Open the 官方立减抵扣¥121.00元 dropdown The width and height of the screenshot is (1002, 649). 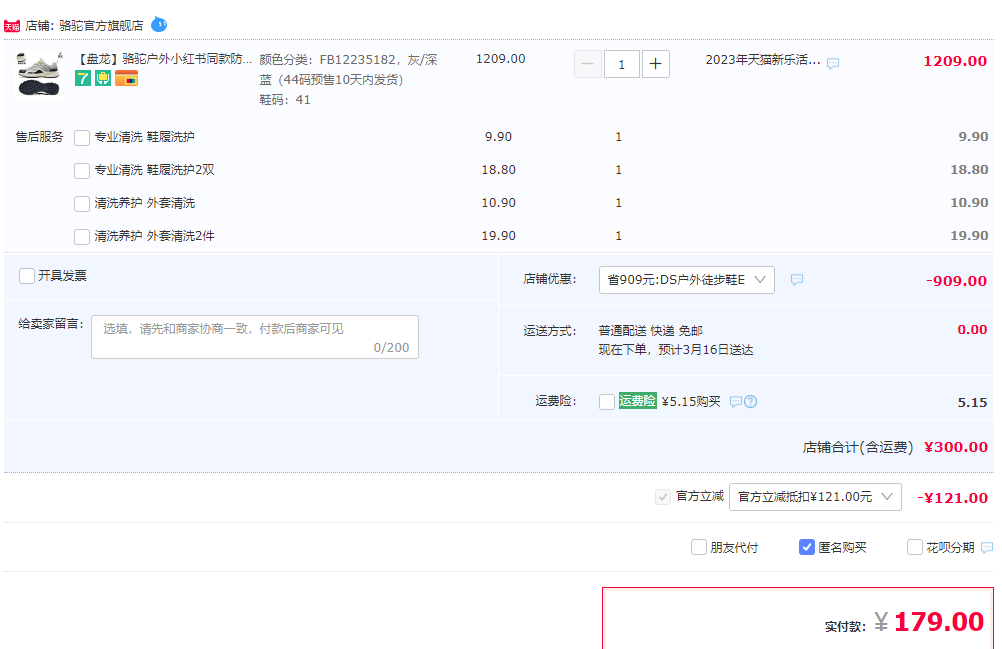coord(815,497)
